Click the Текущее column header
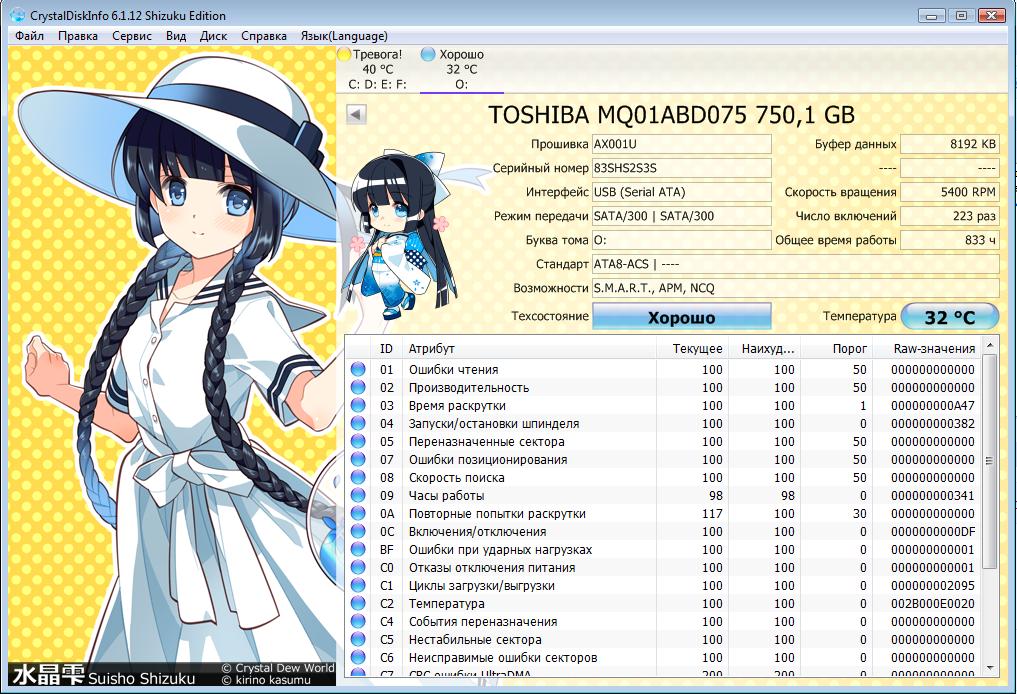The image size is (1017, 694). (x=693, y=348)
